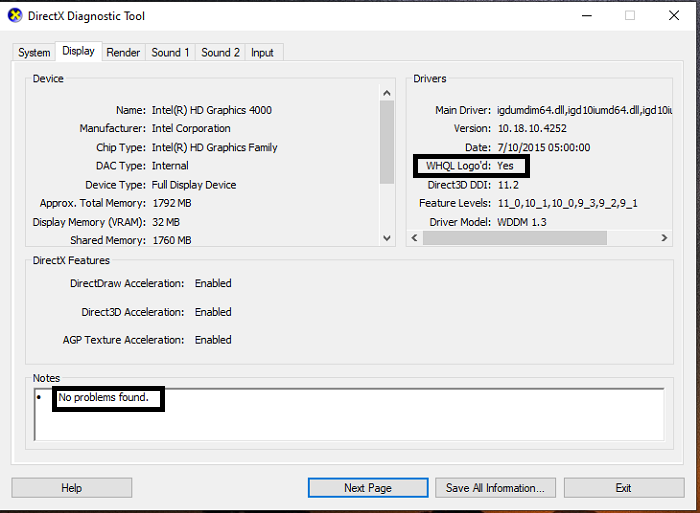Click the Drivers horizontal scrollbar thumb
This screenshot has height=513, width=700.
(515, 238)
